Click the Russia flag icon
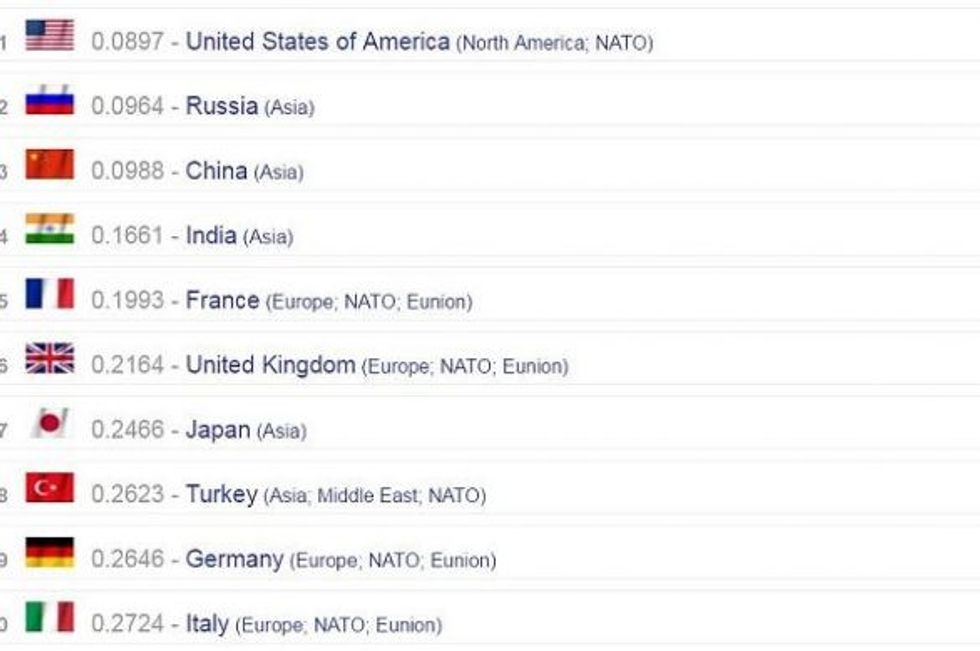This screenshot has width=980, height=651. [x=49, y=100]
